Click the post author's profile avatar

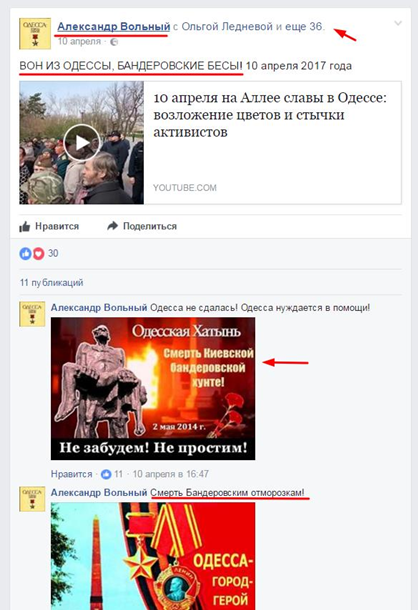point(35,33)
